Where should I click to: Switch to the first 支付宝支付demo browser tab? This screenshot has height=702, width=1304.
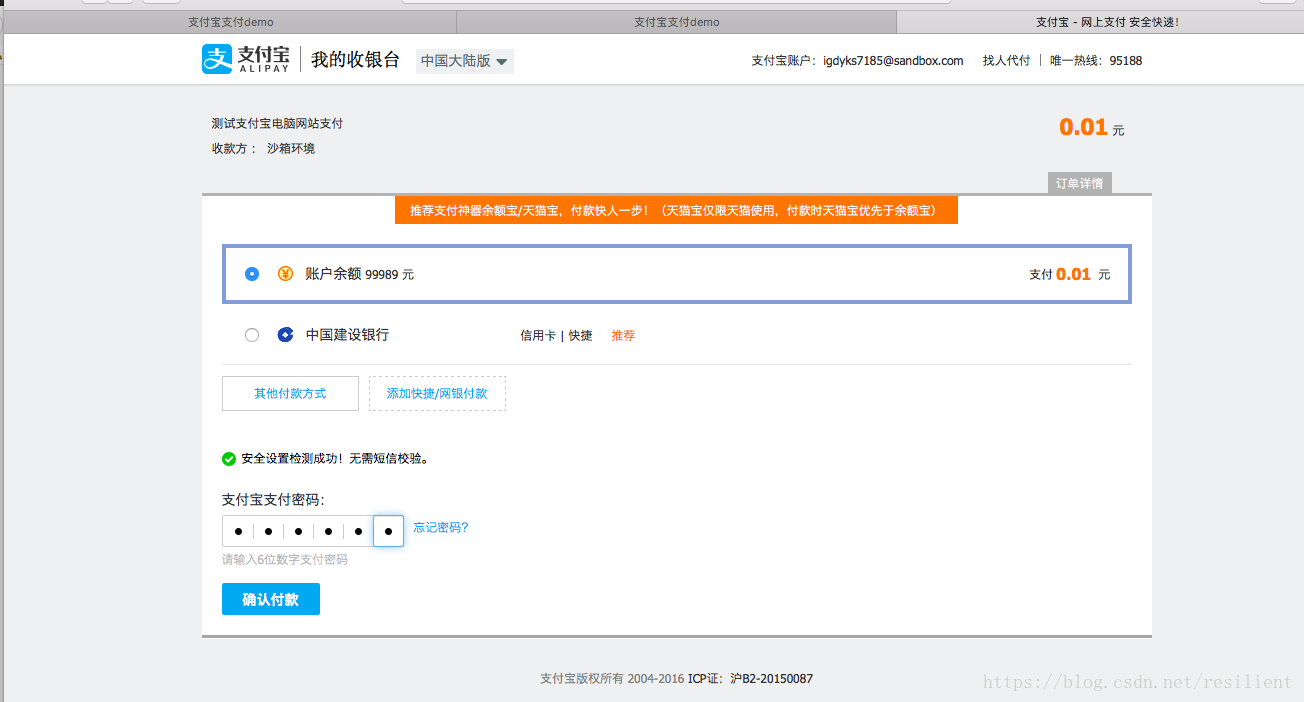tap(231, 22)
